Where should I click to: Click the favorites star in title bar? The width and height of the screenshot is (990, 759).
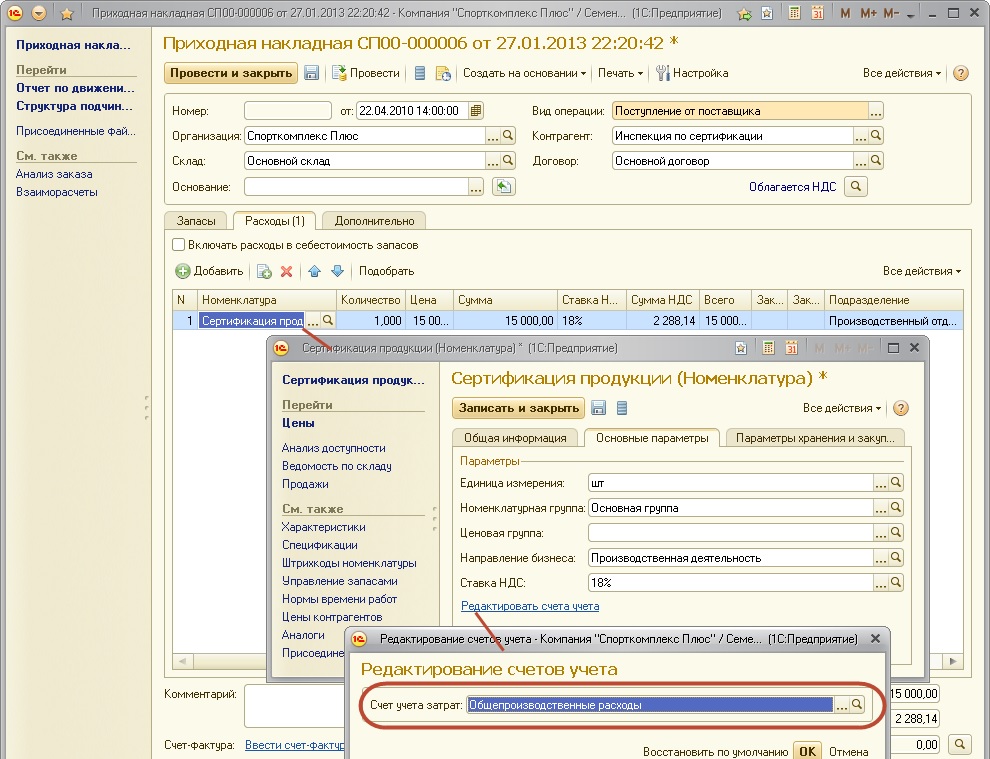click(67, 14)
